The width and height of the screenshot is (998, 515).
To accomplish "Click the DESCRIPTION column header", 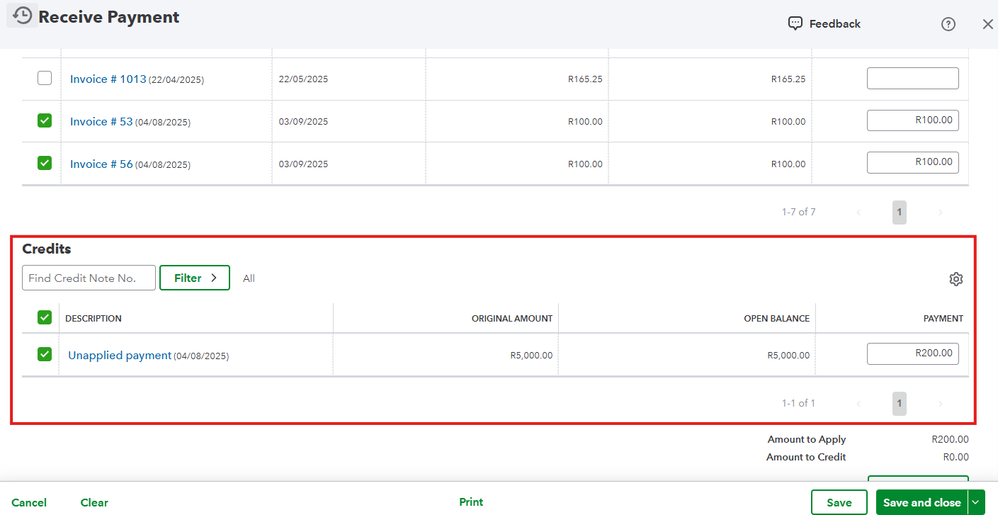I will click(94, 318).
